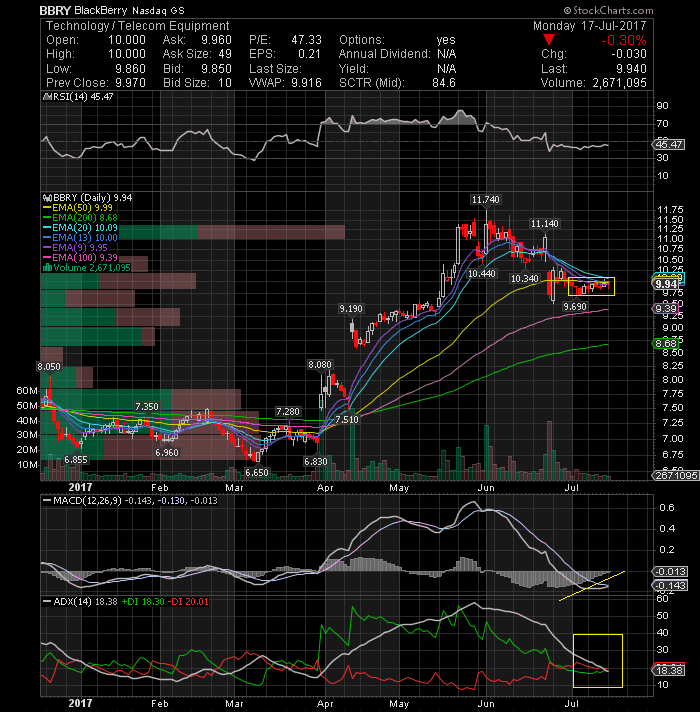Click the volume bars icon in legend

click(47, 268)
